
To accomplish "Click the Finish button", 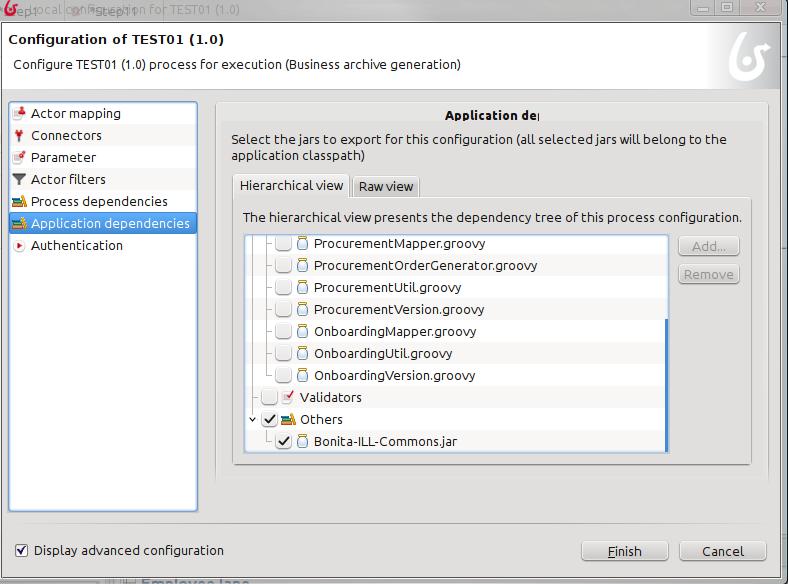I will 625,551.
